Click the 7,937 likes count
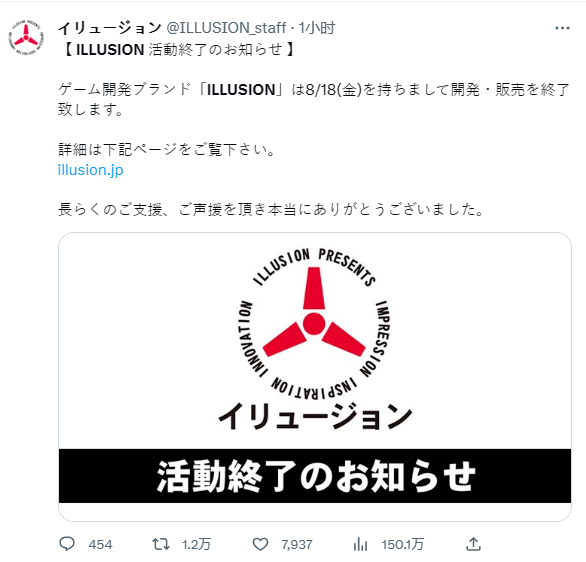This screenshot has height=562, width=586. pos(297,544)
